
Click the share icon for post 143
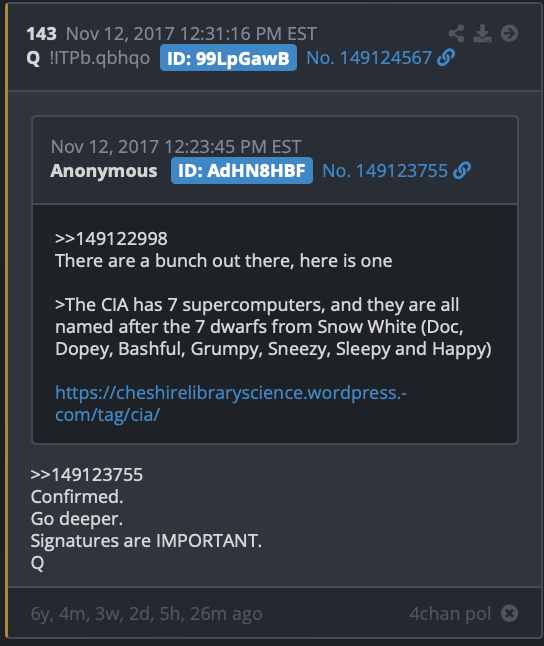pyautogui.click(x=457, y=34)
